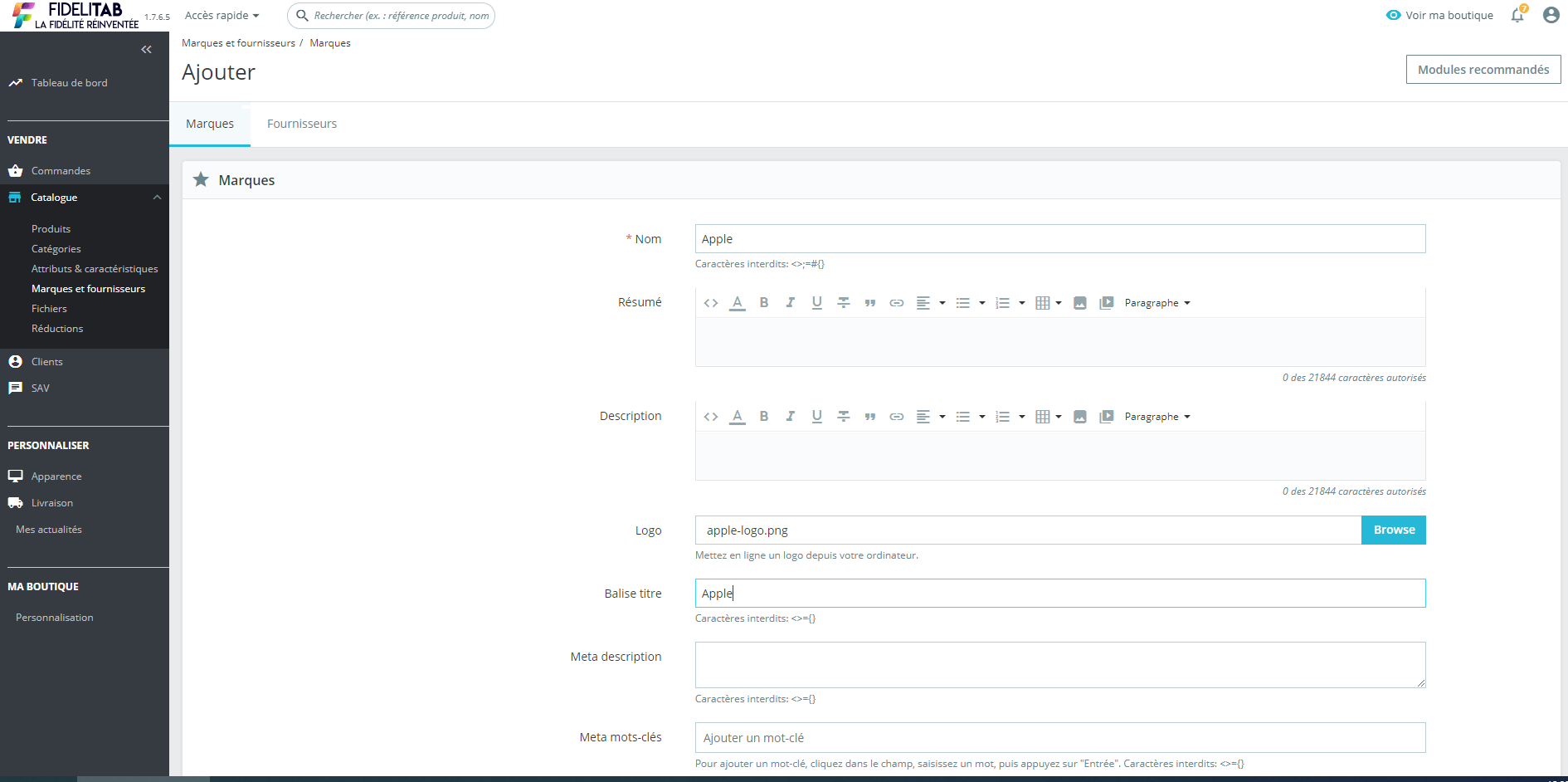Toggle underline in Résumé editor
The height and width of the screenshot is (782, 1568).
tap(817, 303)
